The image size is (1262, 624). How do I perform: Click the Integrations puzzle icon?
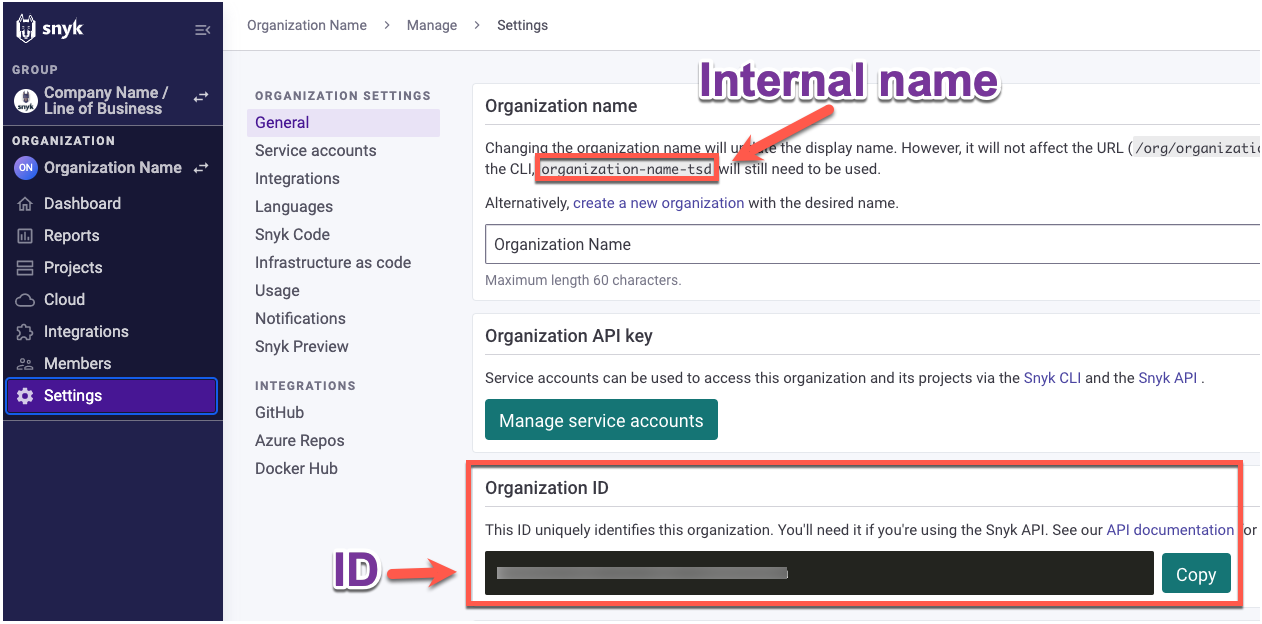(25, 332)
